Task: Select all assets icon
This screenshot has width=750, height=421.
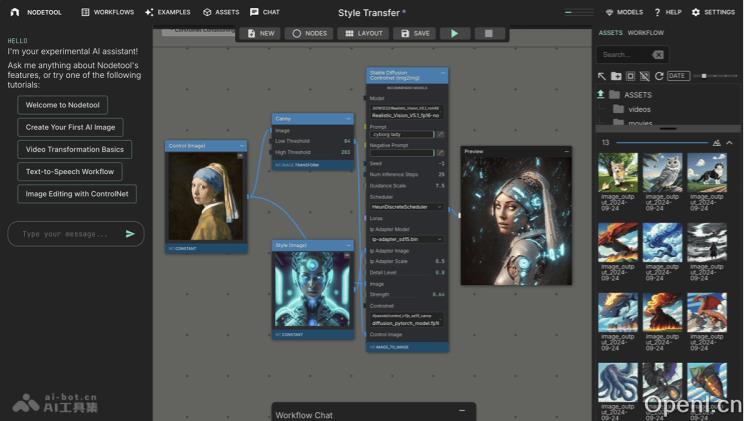Action: tap(630, 76)
